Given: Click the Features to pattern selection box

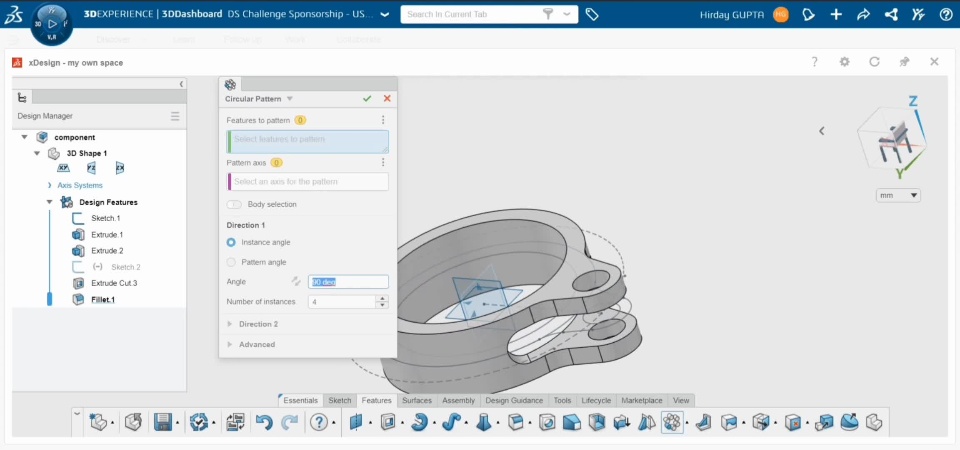Looking at the screenshot, I should [x=307, y=141].
